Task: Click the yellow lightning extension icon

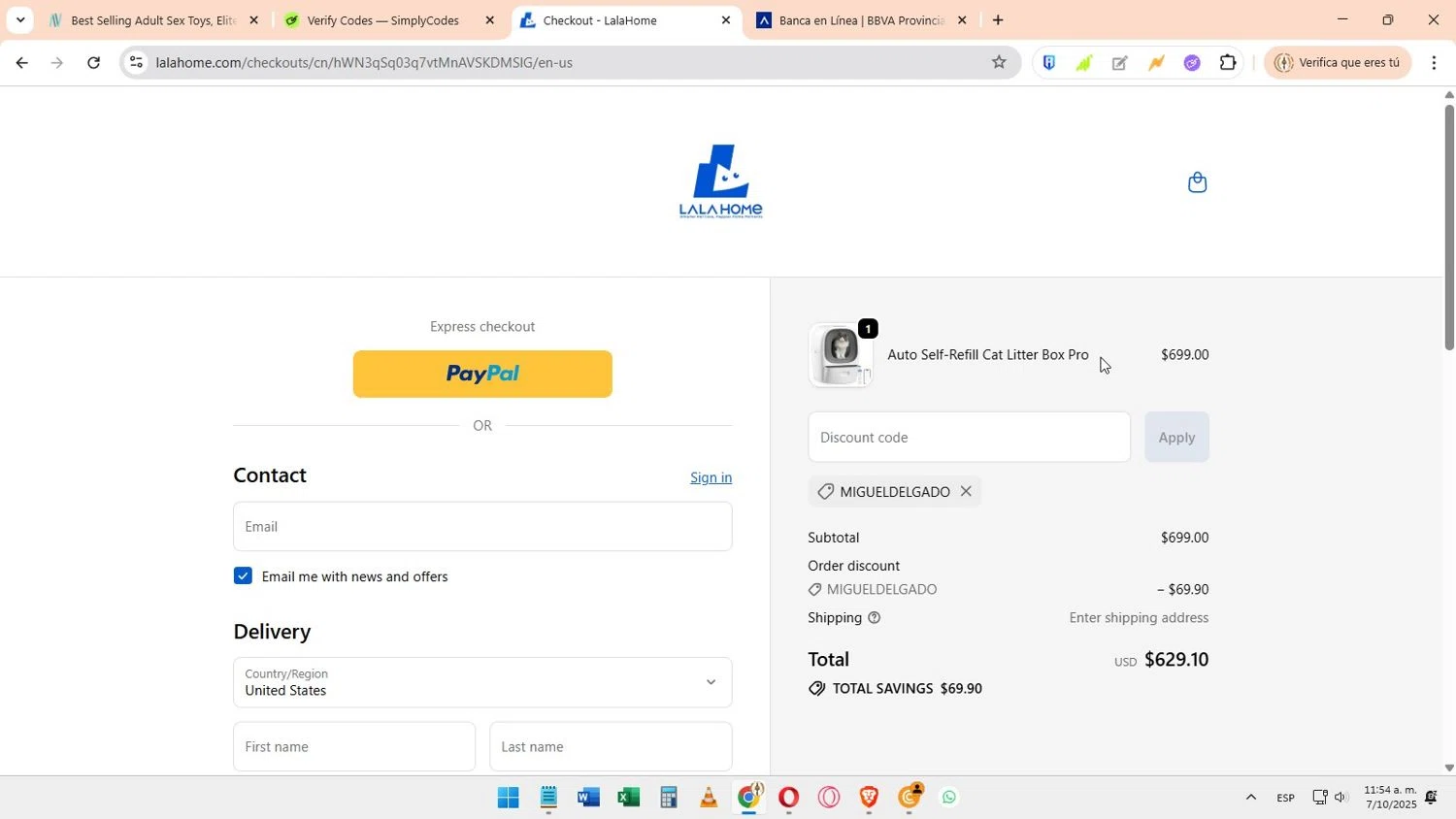Action: [x=1156, y=62]
